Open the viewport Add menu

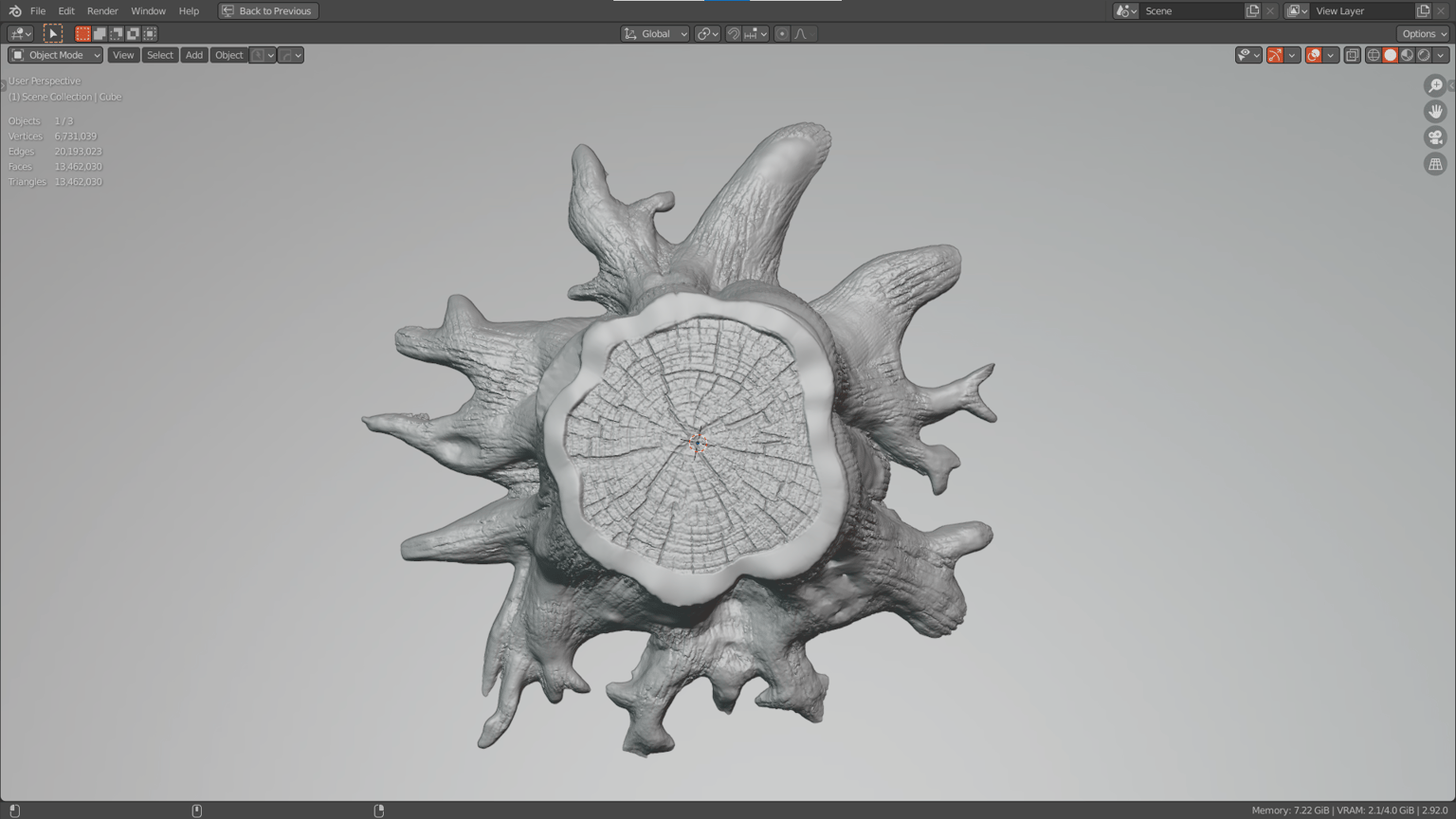tap(194, 55)
